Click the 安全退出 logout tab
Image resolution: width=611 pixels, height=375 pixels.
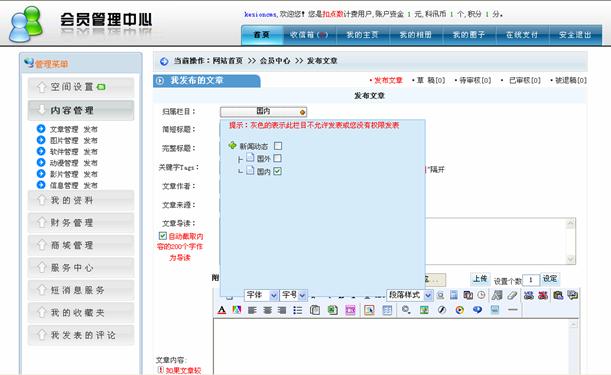coord(575,35)
